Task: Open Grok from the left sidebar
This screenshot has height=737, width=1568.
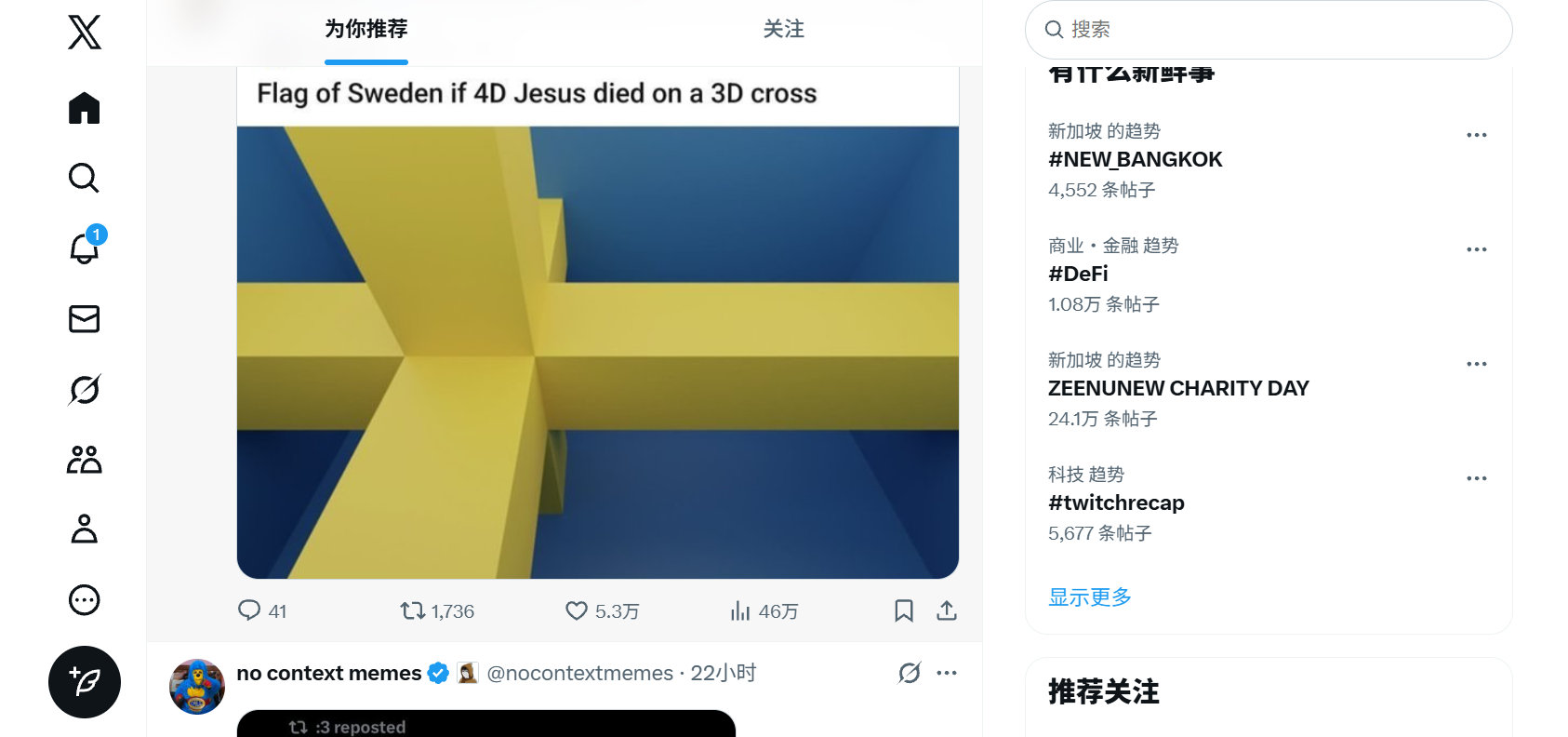Action: click(x=85, y=390)
